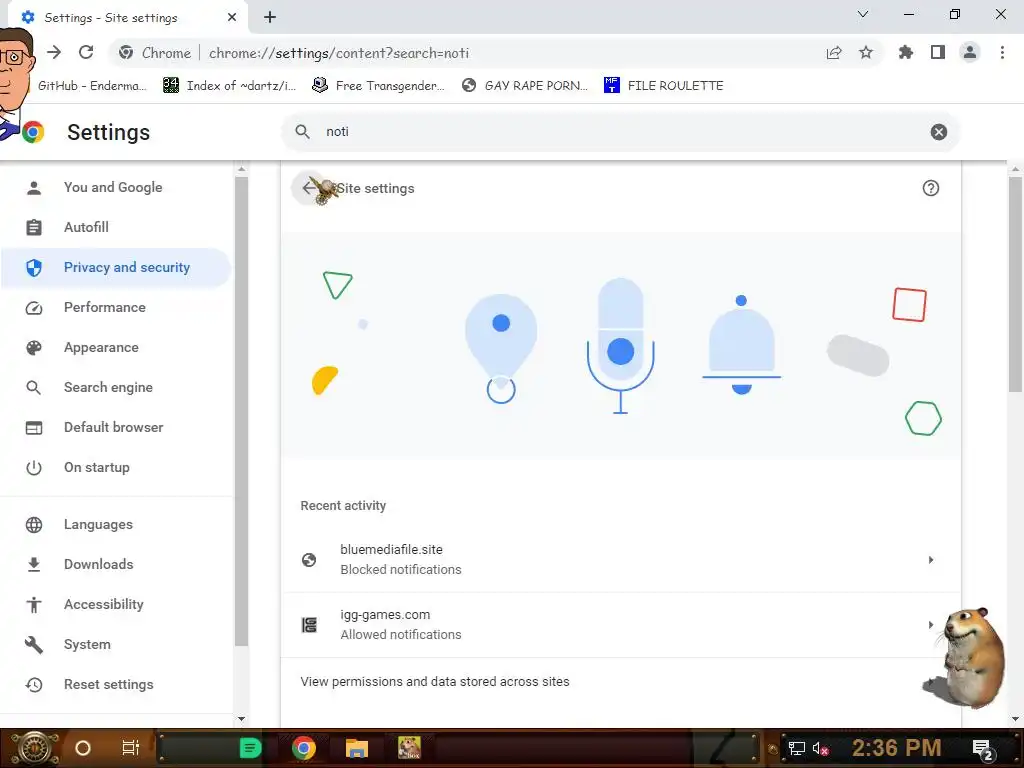This screenshot has height=768, width=1024.
Task: Open Autofill settings section
Action: (x=116, y=227)
